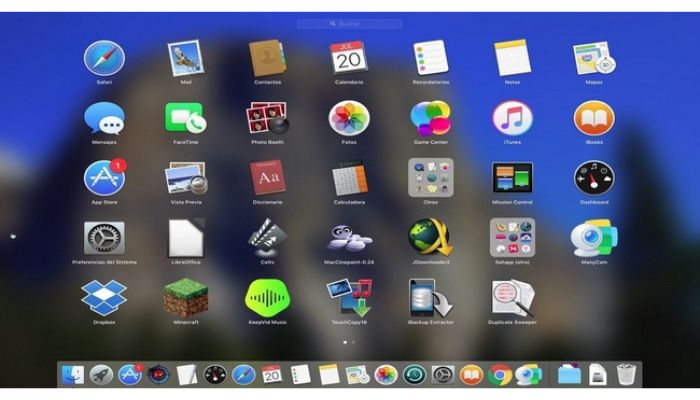Launch MacCinepaint-0.24
This screenshot has width=700, height=400.
pyautogui.click(x=349, y=238)
